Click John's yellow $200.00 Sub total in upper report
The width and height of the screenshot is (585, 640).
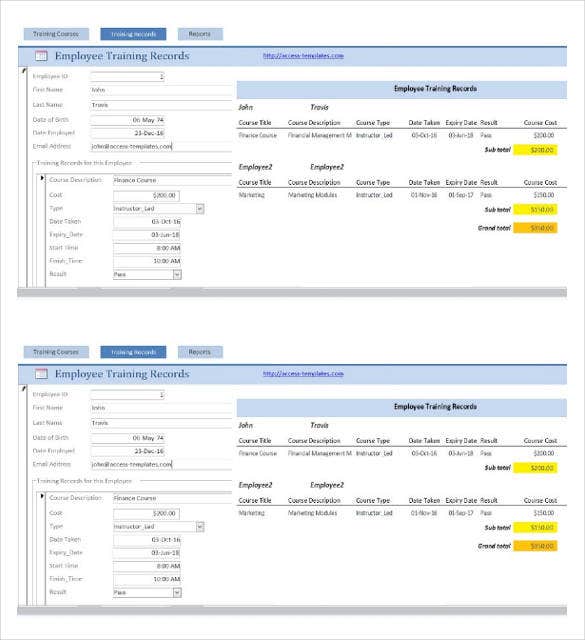coord(535,150)
